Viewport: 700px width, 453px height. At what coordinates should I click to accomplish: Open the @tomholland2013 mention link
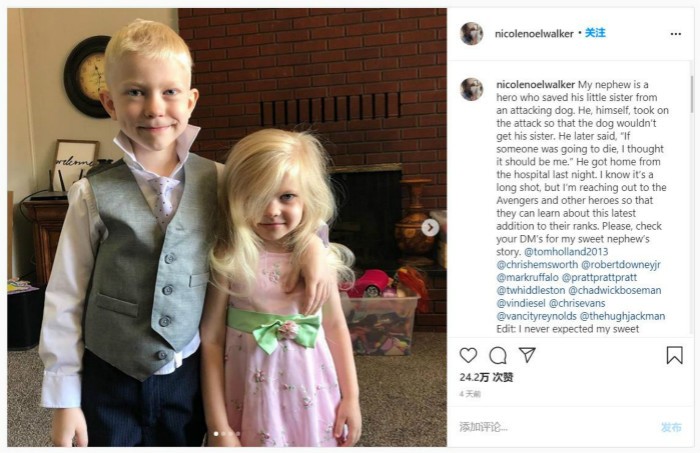point(566,252)
